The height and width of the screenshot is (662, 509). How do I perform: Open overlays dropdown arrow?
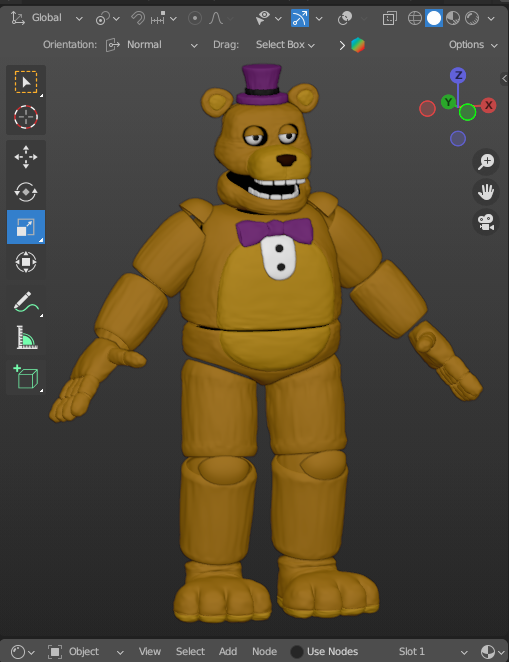pos(364,19)
